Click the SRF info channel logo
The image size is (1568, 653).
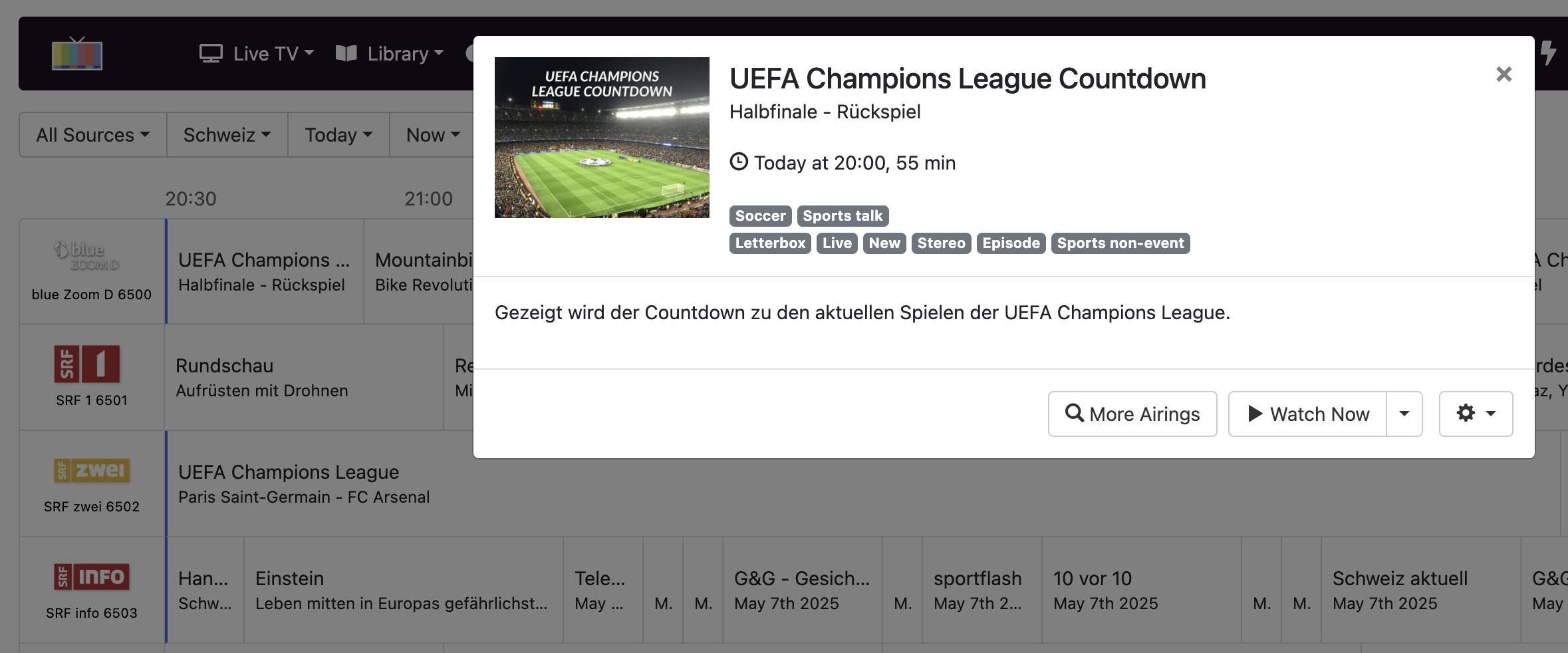(92, 577)
